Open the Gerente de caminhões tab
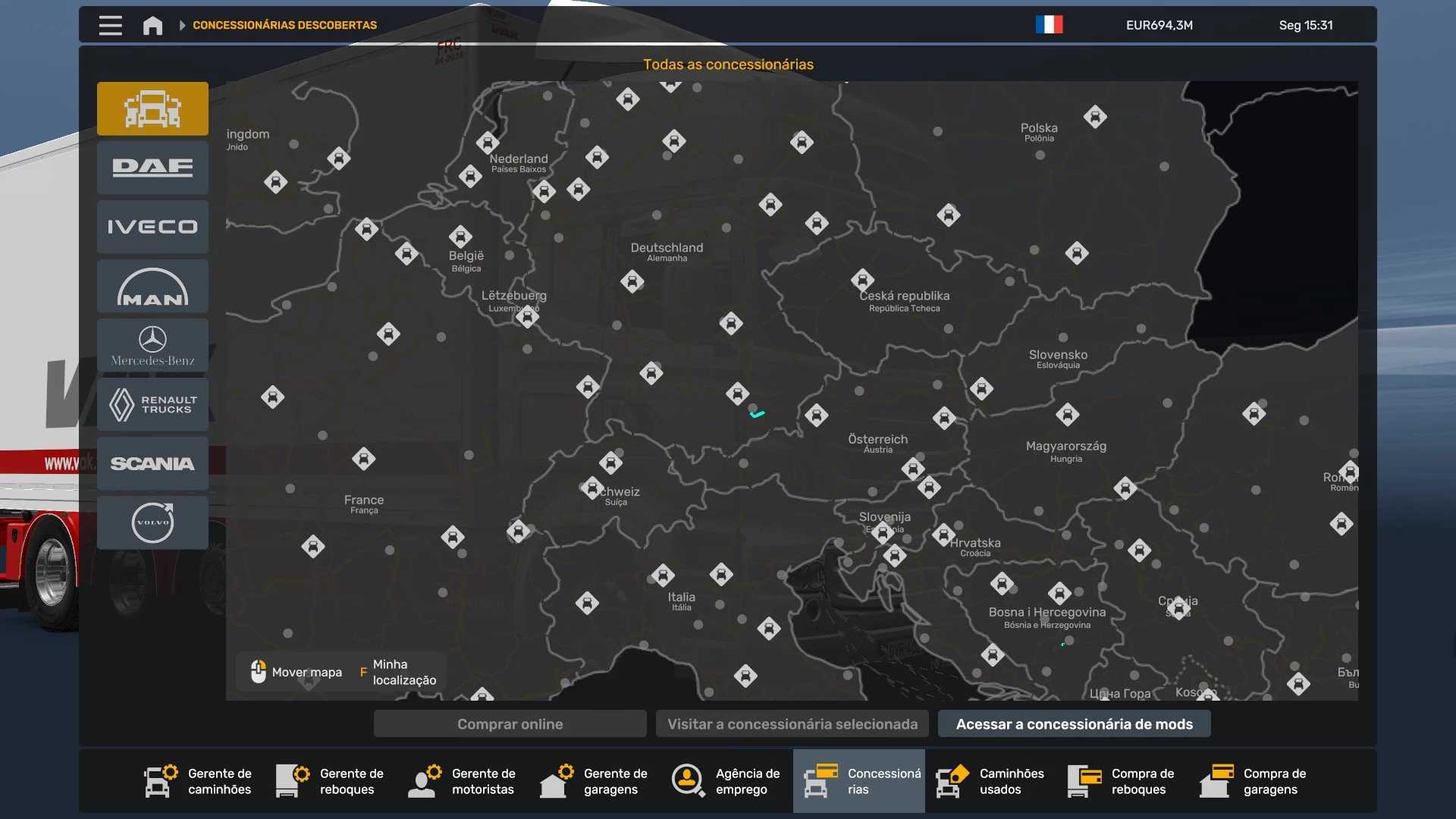 tap(199, 781)
